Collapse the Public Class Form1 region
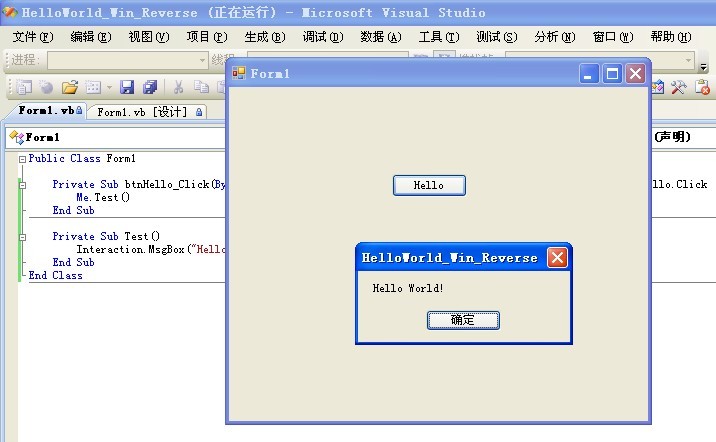The width and height of the screenshot is (716, 442). [x=22, y=159]
